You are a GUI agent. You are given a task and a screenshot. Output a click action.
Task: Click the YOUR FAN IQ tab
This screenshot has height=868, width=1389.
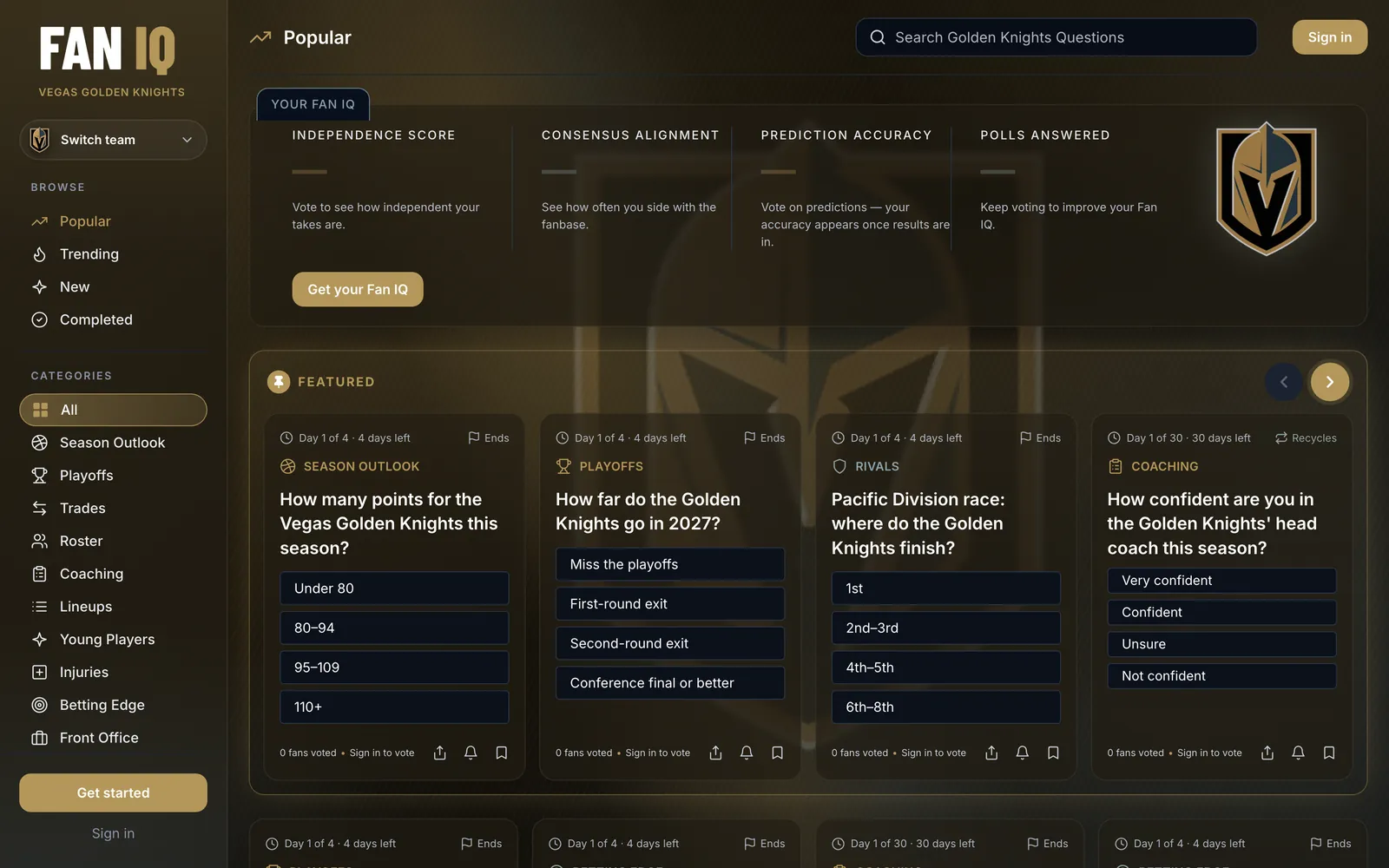(313, 104)
